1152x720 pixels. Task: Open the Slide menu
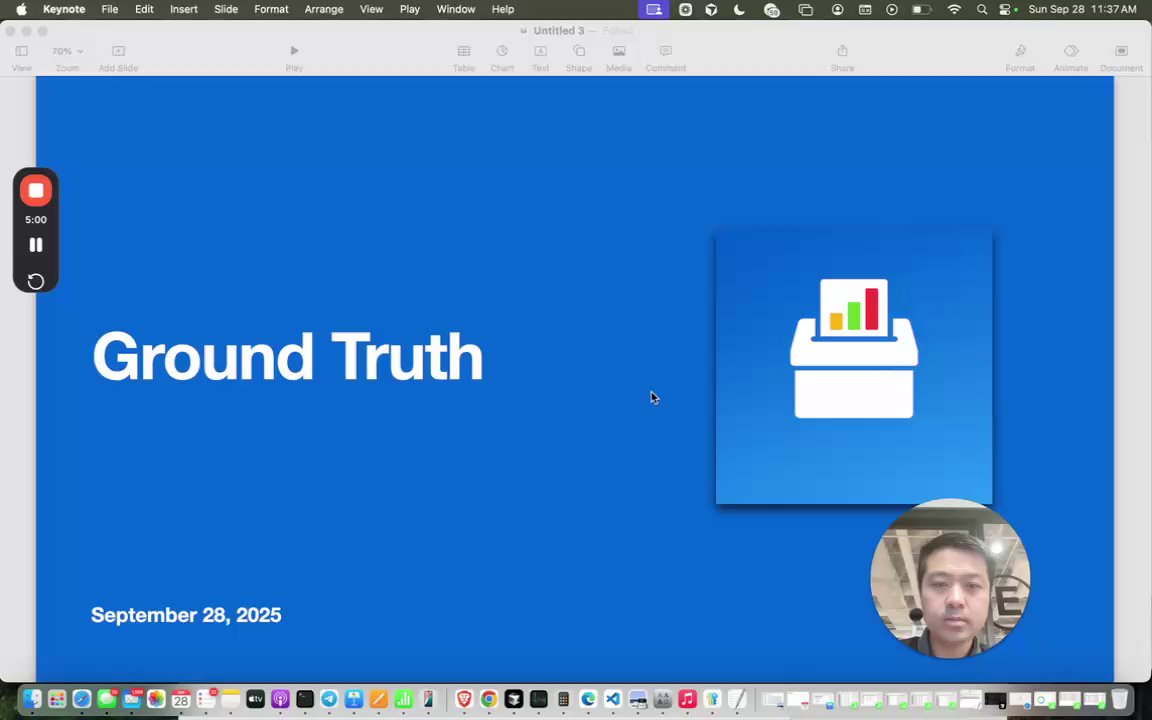tap(226, 10)
